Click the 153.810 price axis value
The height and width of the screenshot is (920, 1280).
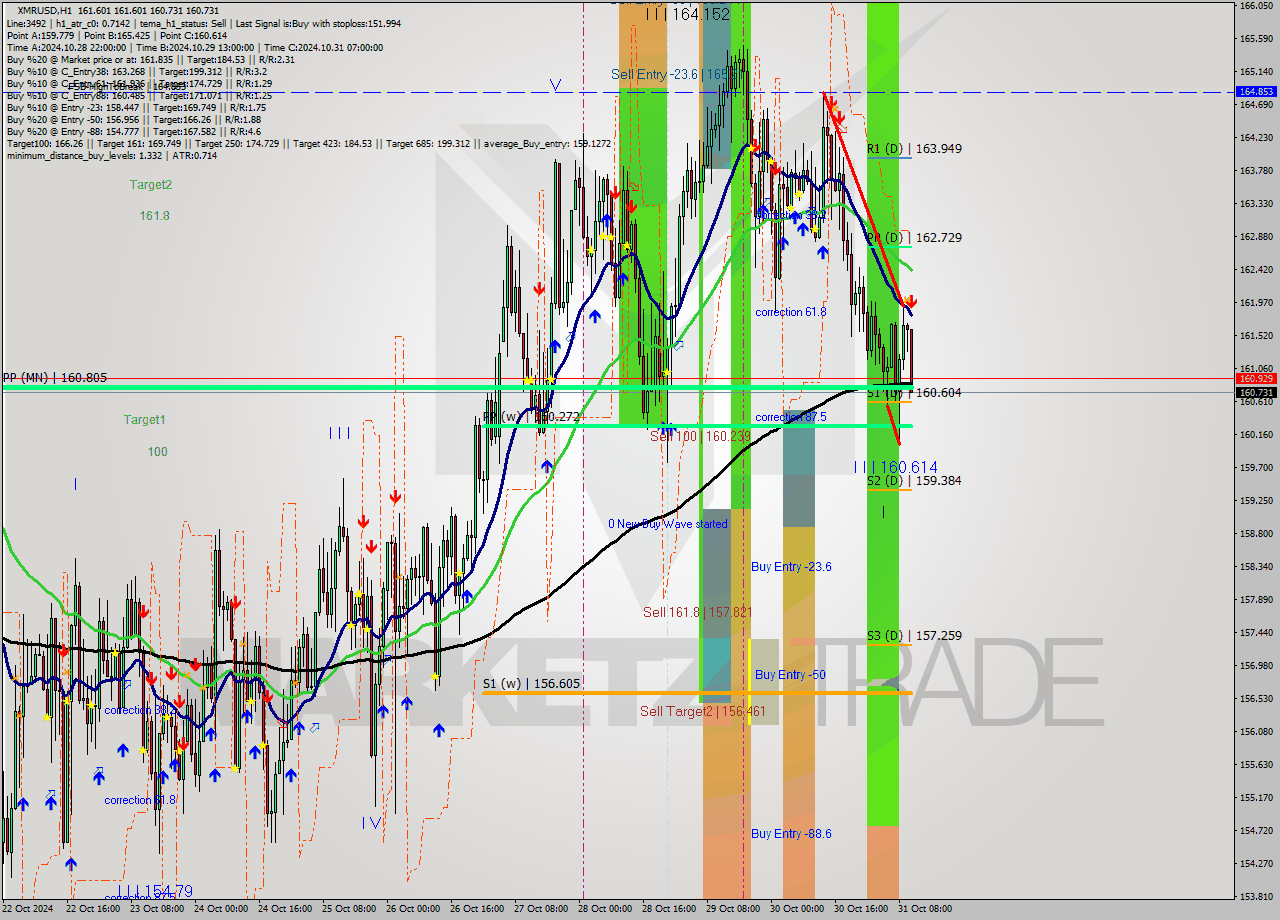coord(1256,896)
